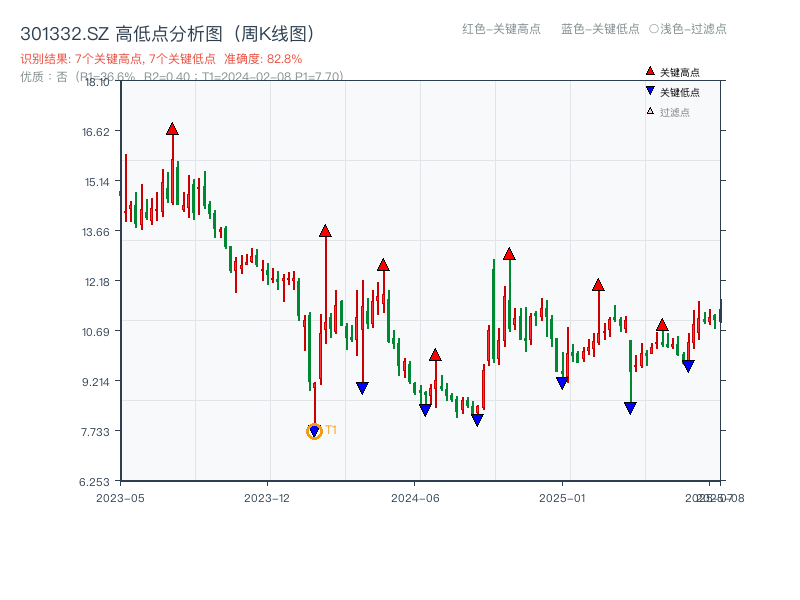The width and height of the screenshot is (800, 600).
Task: Click the blue down-triangle below the 2024-06 low
Action: (x=425, y=408)
